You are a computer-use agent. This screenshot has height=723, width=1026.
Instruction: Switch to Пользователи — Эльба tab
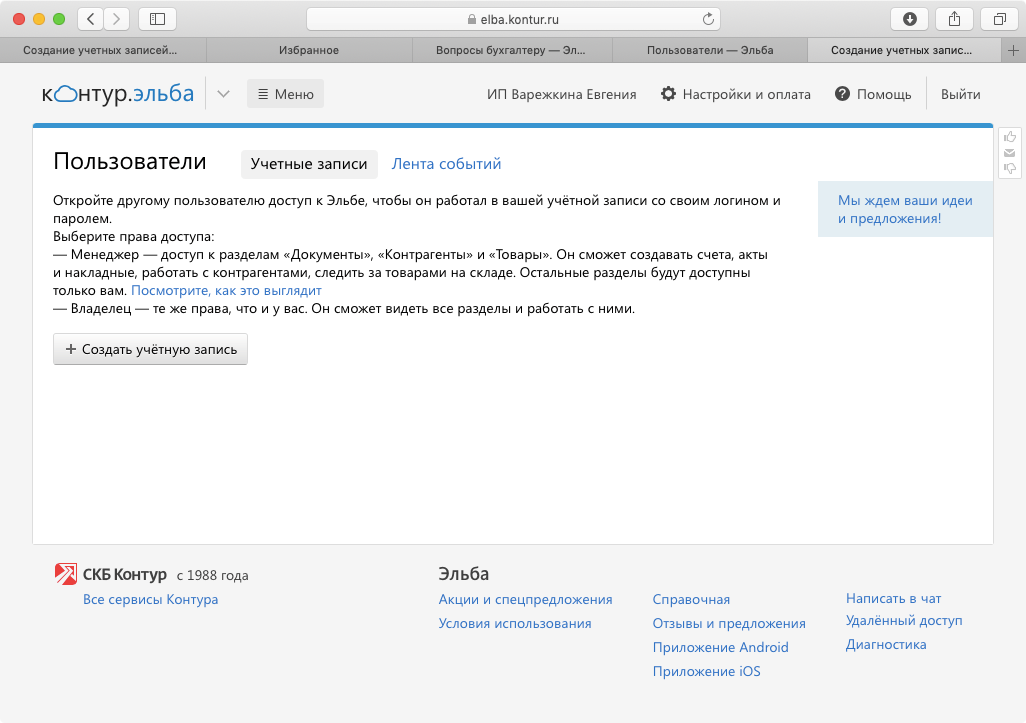[710, 50]
